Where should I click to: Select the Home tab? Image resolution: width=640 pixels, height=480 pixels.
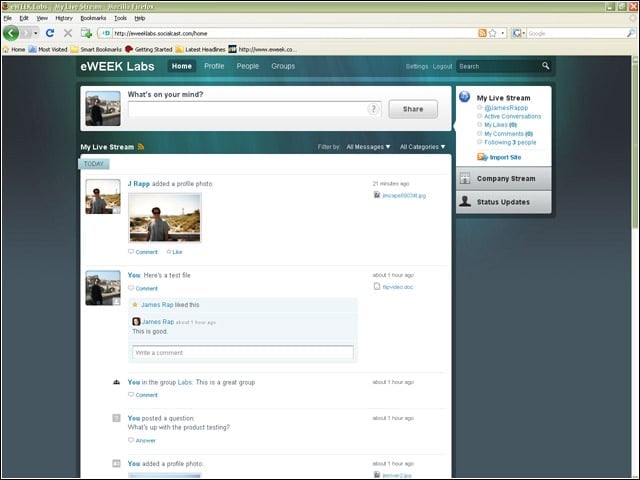click(x=182, y=66)
